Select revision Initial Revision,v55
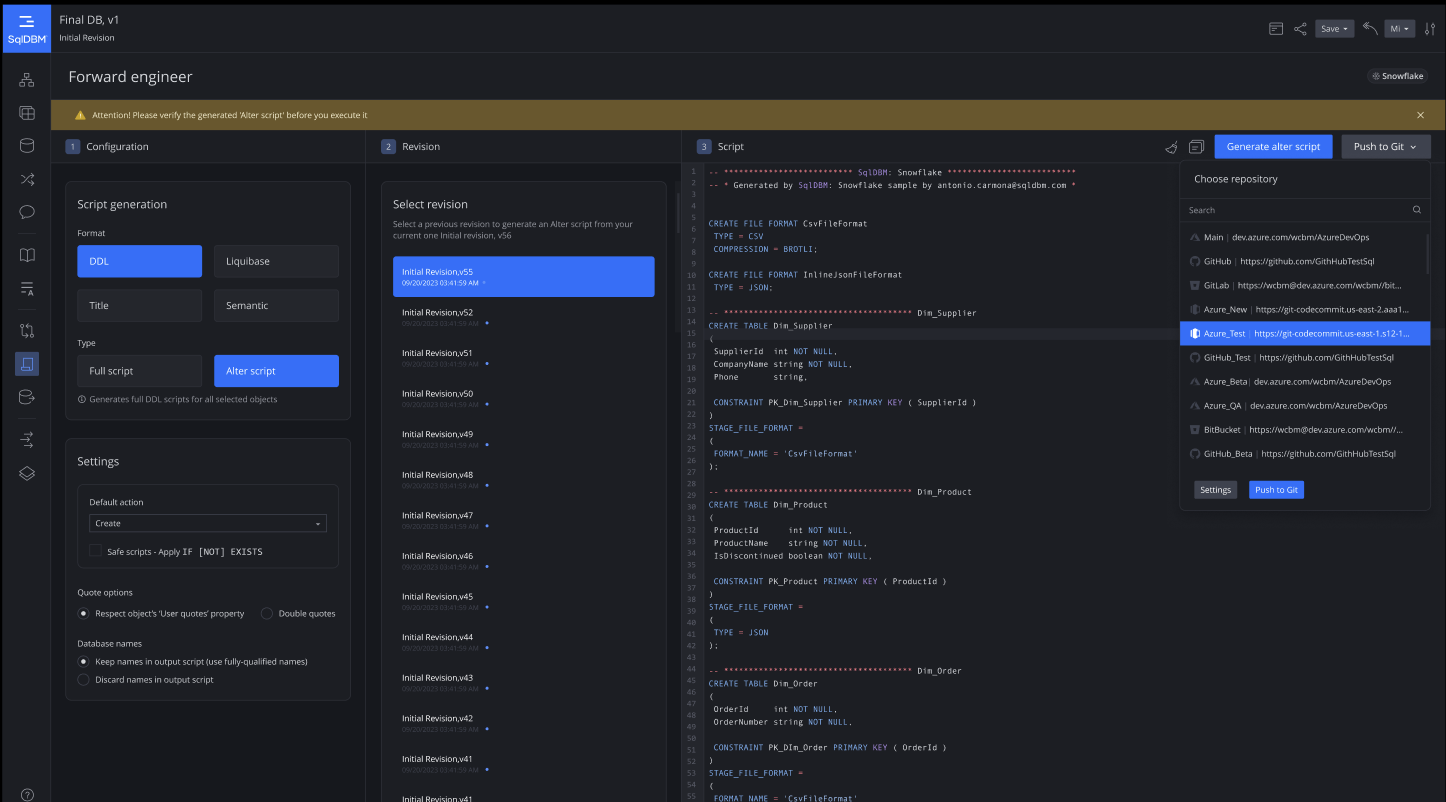 [523, 276]
